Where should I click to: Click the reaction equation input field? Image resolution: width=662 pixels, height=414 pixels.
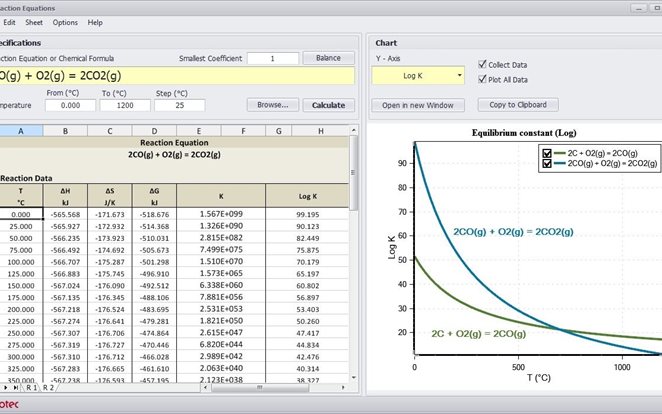click(177, 76)
